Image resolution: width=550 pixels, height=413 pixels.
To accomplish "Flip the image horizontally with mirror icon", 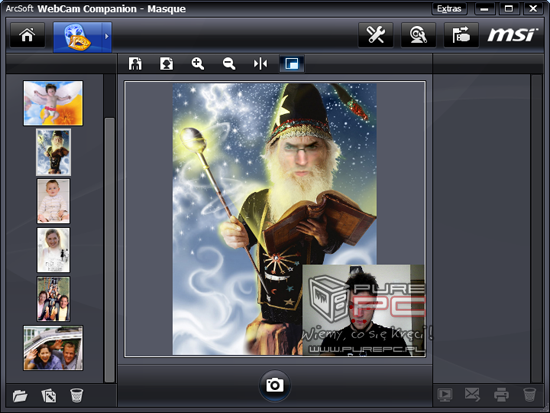I will click(x=260, y=64).
